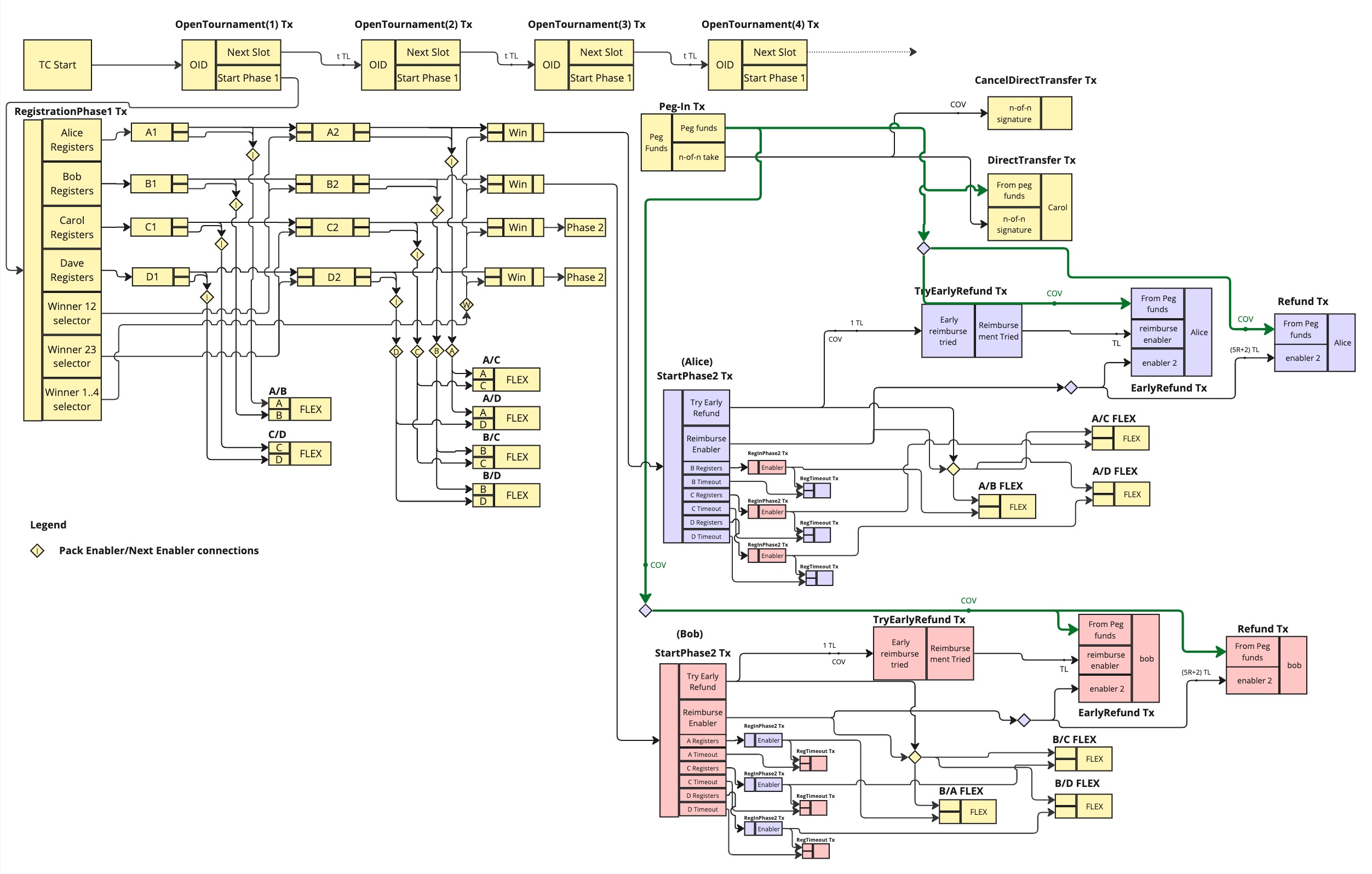Select the A/B FLEX box in Phase1
Viewport: 1372px width, 874px height.
coord(311,409)
